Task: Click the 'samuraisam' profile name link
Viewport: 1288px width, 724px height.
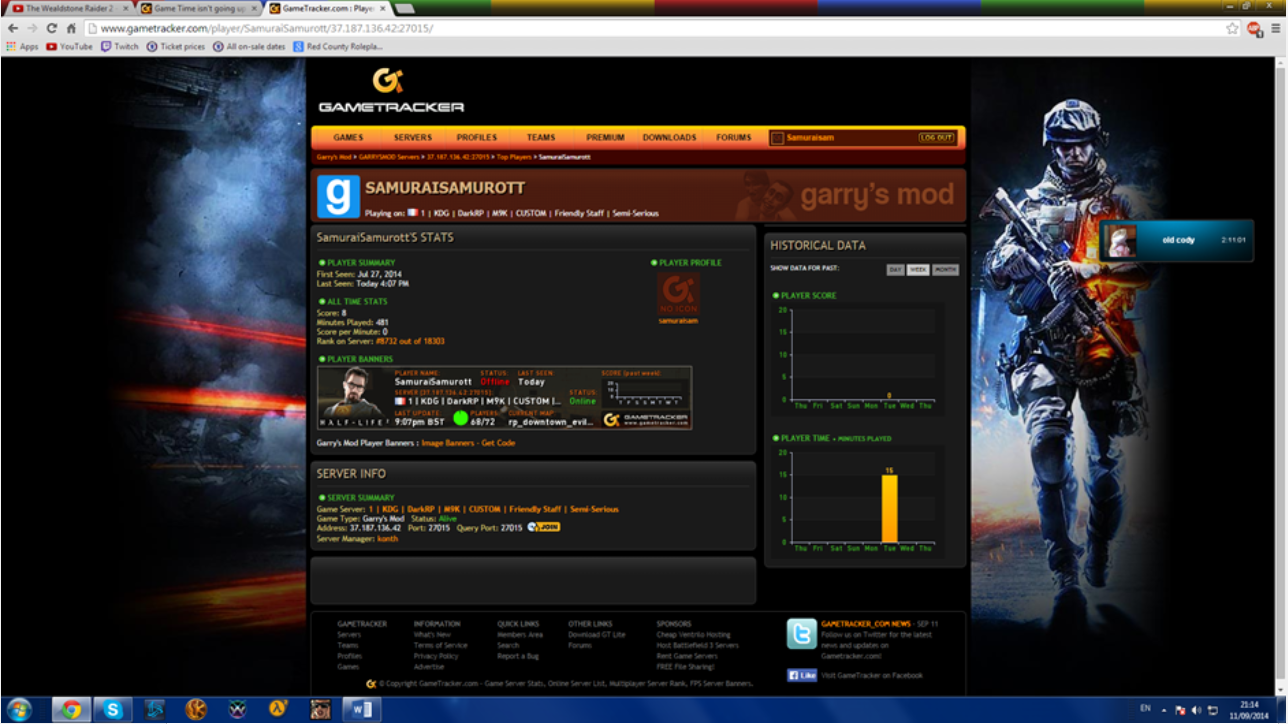Action: point(679,321)
